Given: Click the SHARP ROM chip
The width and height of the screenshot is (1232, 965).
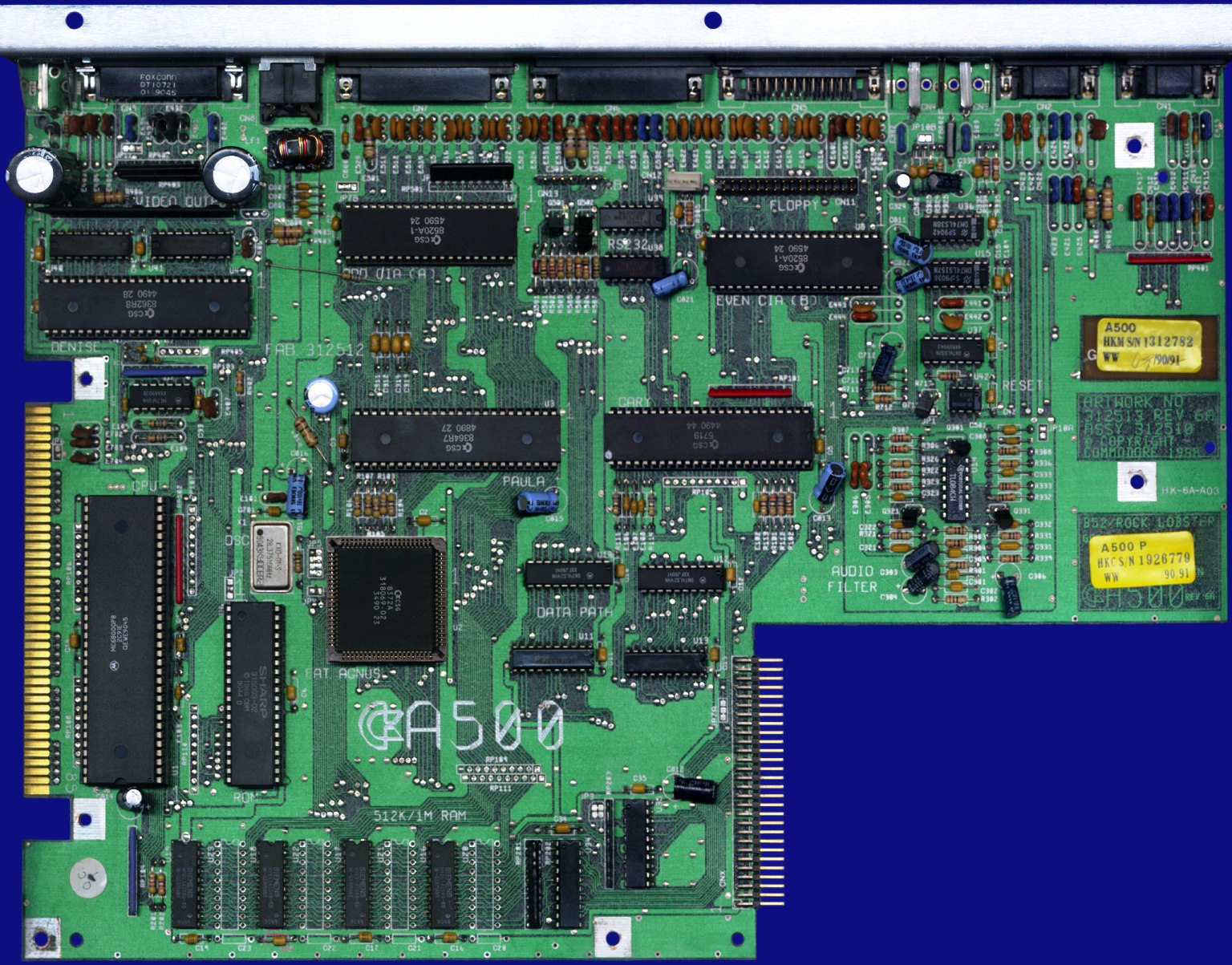Looking at the screenshot, I should (x=254, y=695).
